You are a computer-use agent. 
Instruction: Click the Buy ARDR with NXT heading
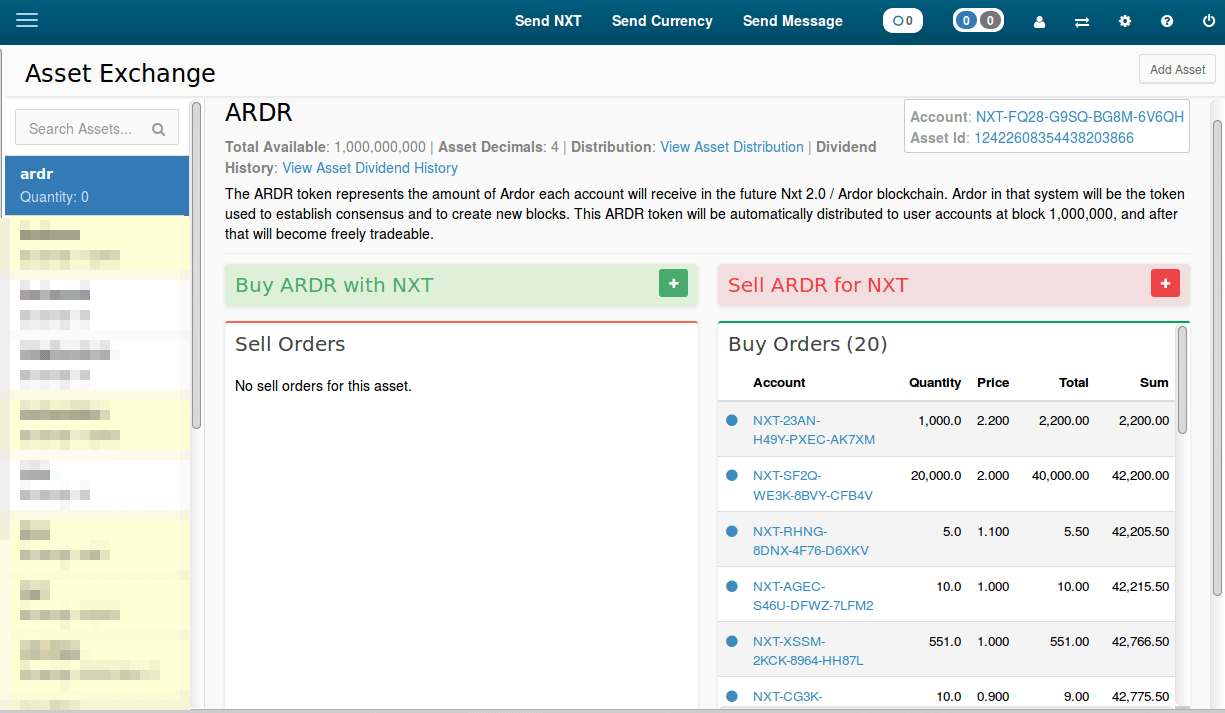point(334,285)
